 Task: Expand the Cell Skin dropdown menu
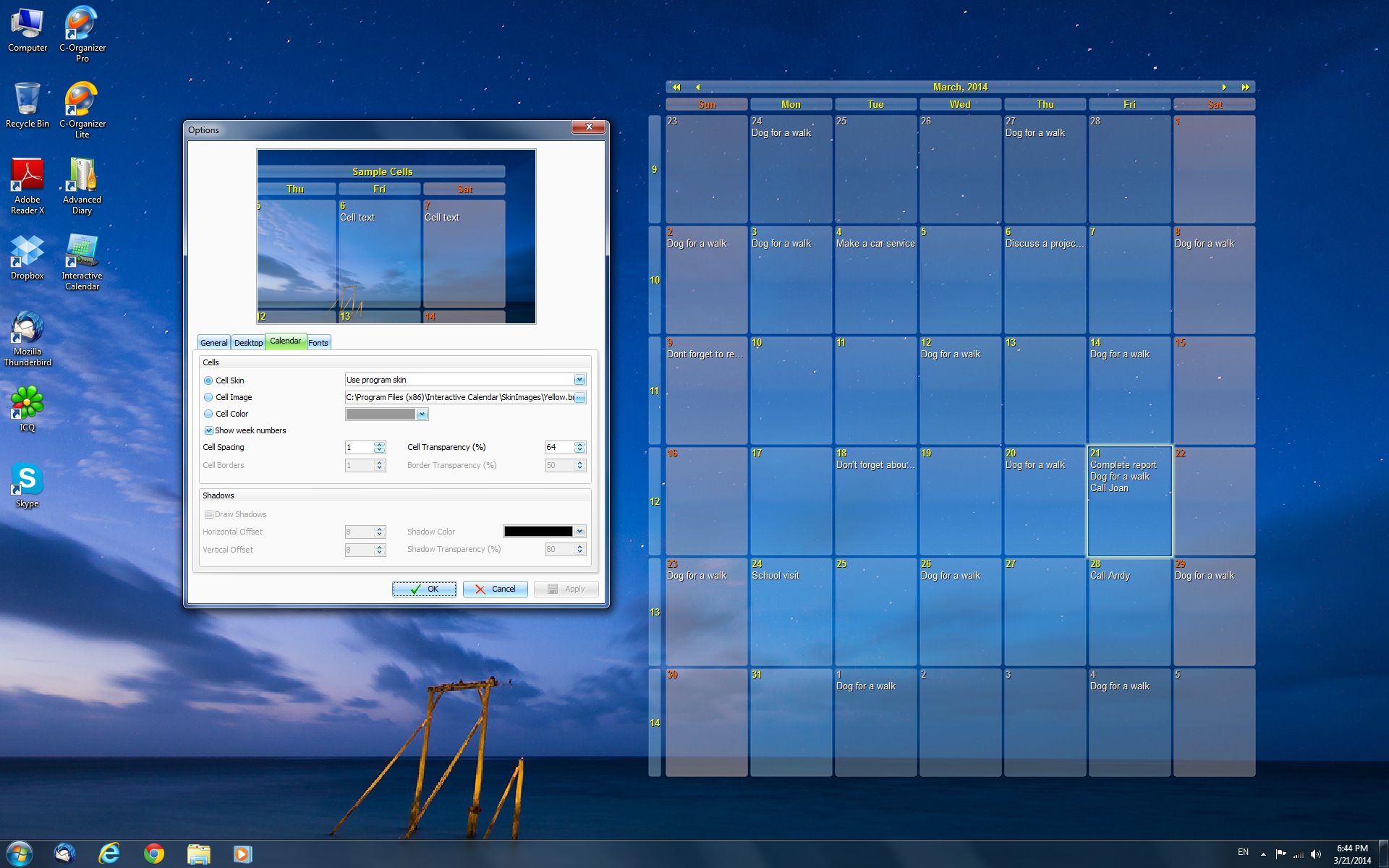tap(578, 379)
